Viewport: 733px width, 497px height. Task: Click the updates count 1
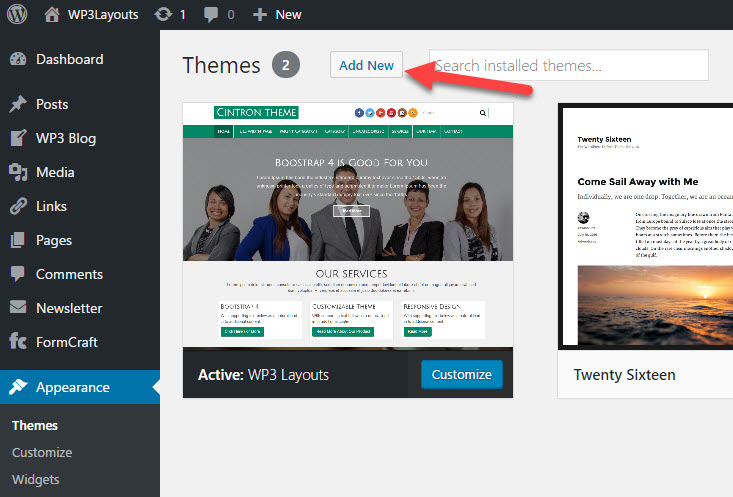[183, 15]
